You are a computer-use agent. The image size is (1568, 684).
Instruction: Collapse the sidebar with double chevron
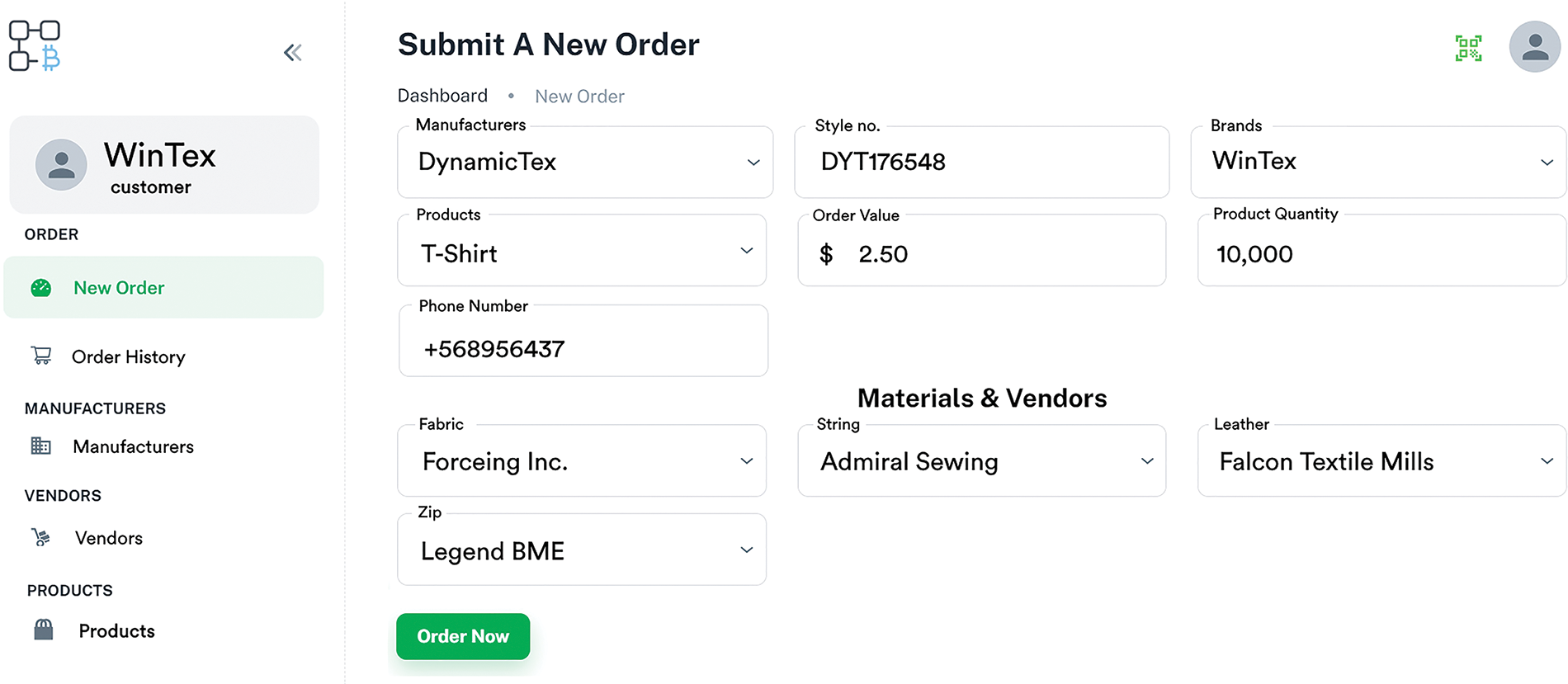[x=293, y=53]
